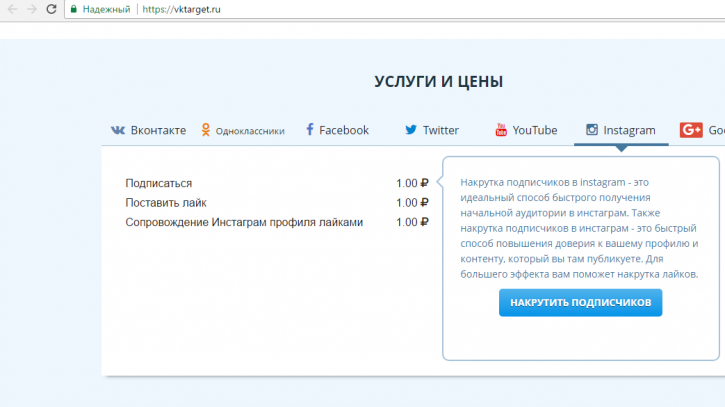Click the browser forward arrow
725x407 pixels.
[31, 9]
